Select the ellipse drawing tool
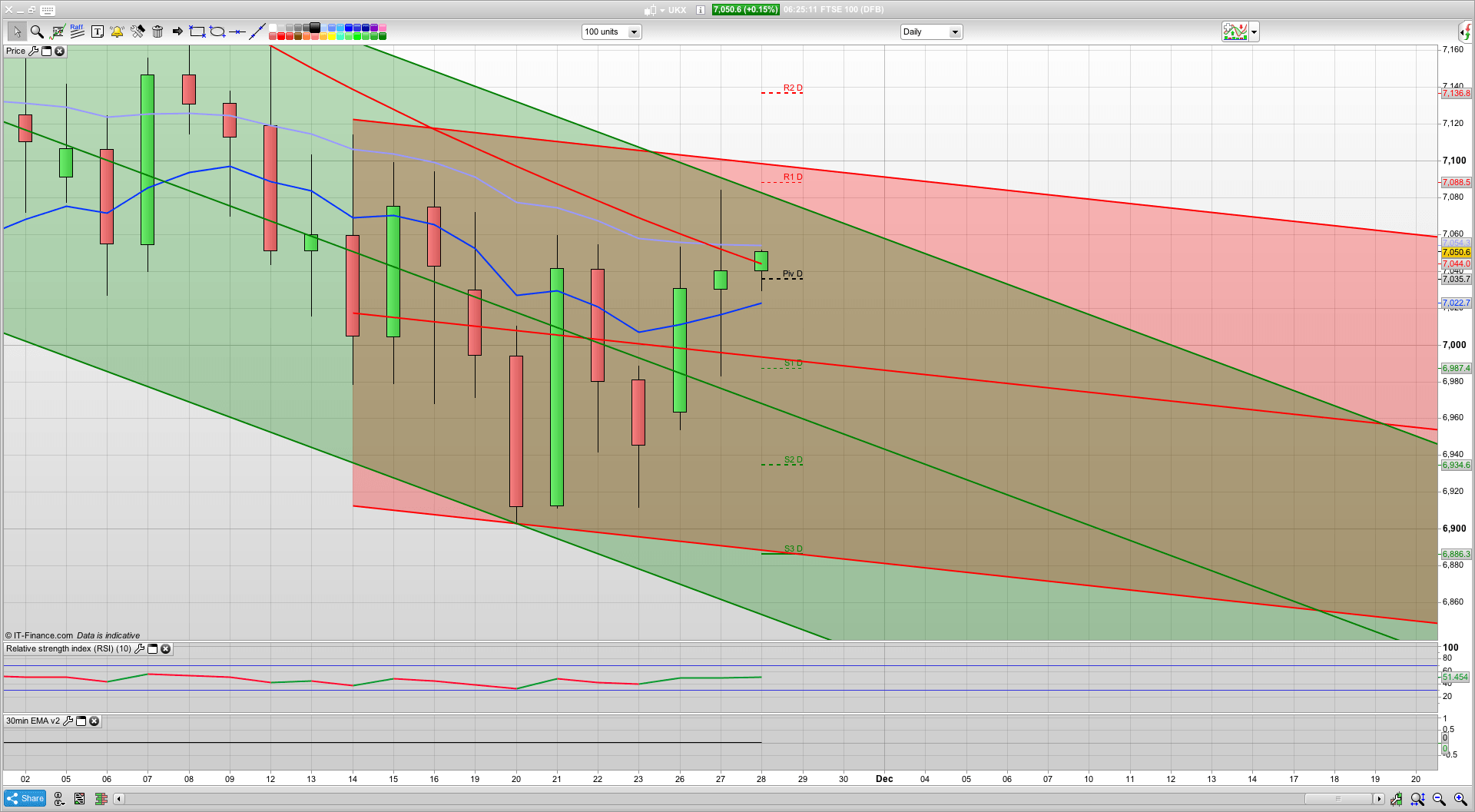 click(x=217, y=31)
